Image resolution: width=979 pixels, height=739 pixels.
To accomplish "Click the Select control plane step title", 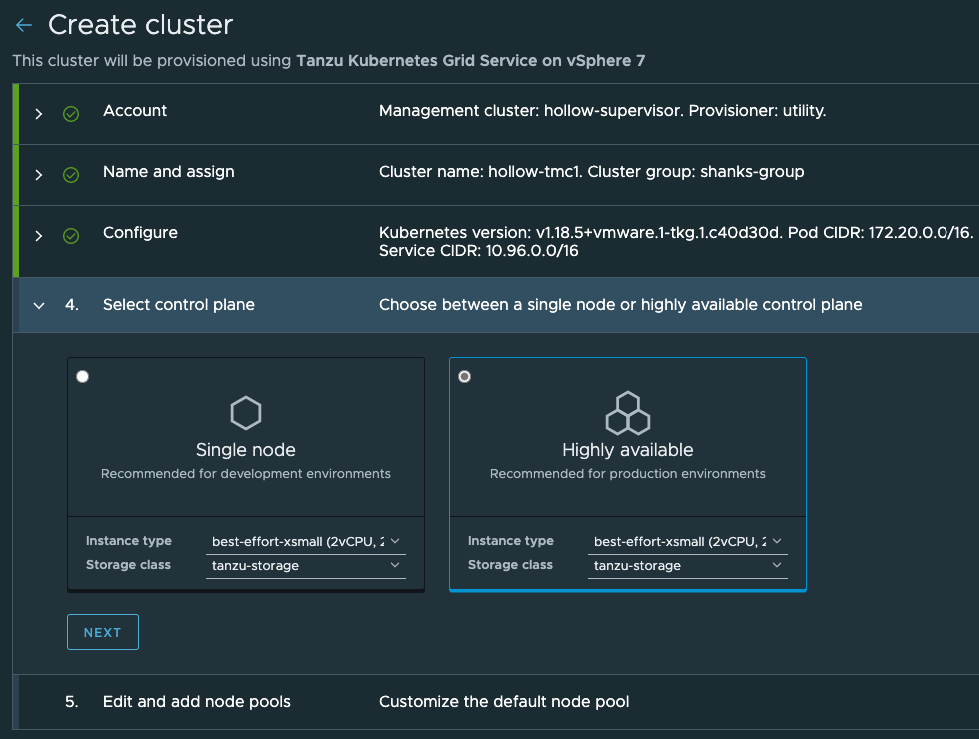I will 178,305.
